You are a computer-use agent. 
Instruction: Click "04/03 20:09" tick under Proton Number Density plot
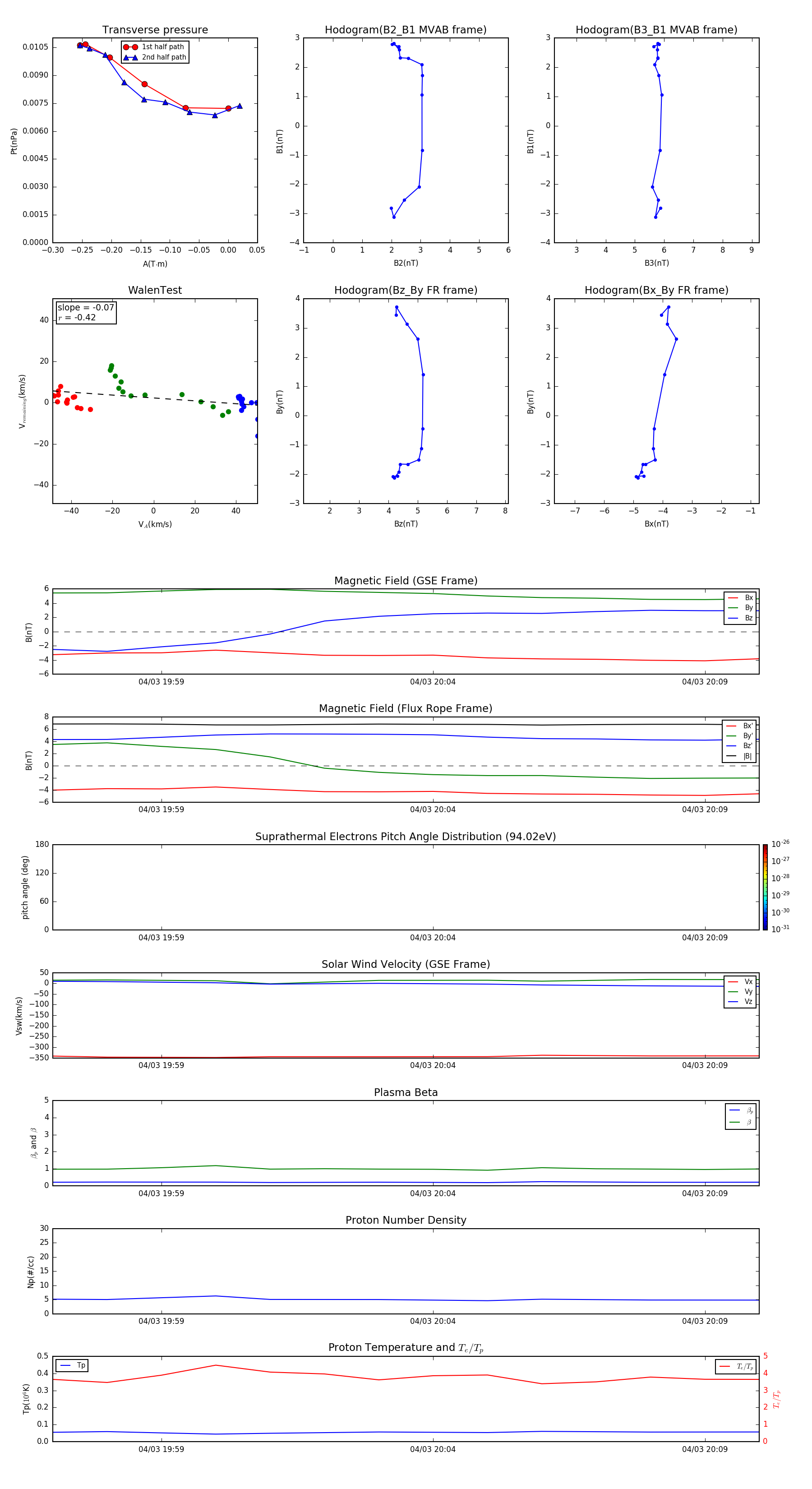[x=705, y=1321]
